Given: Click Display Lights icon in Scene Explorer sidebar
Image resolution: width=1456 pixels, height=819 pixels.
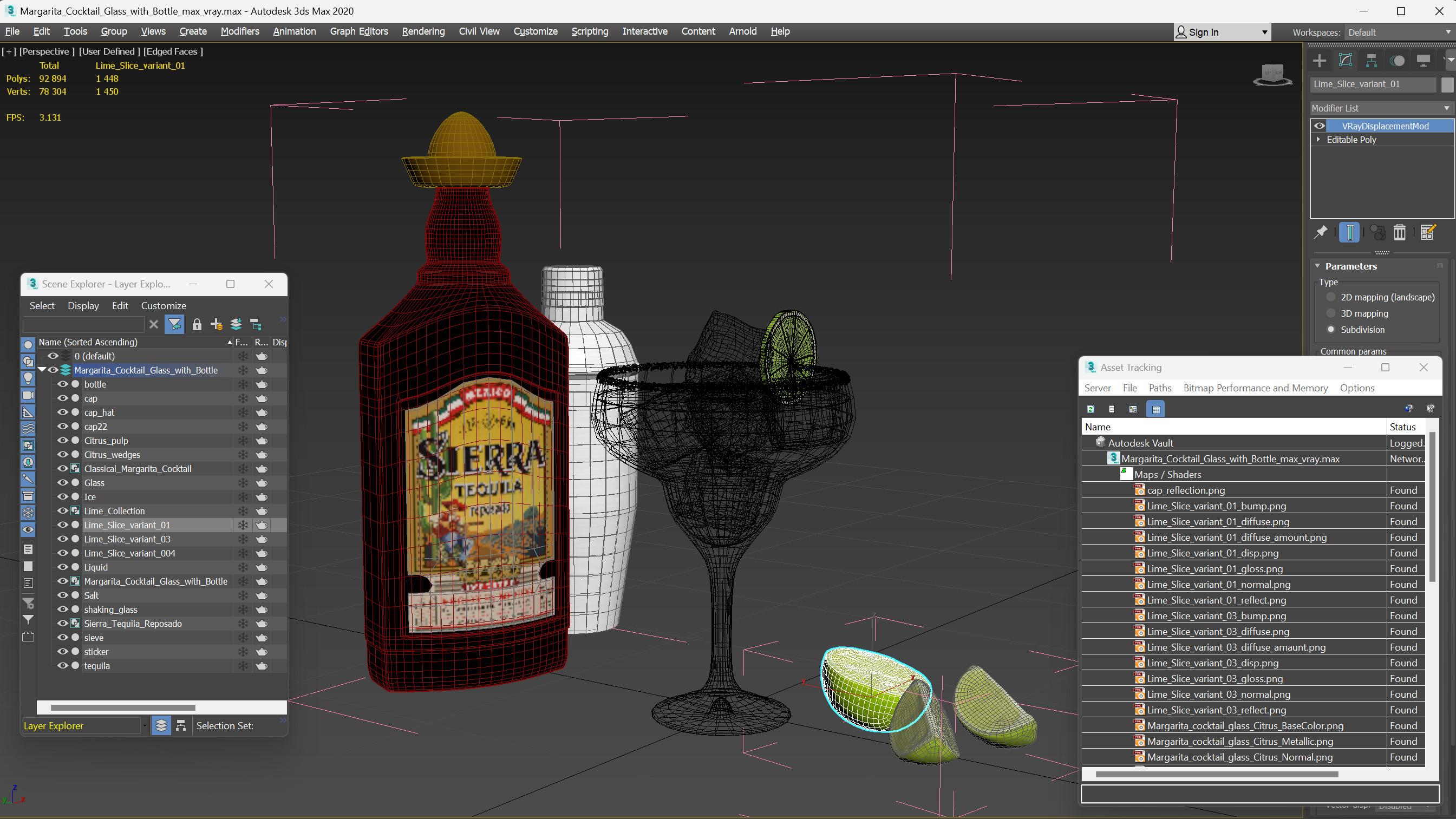Looking at the screenshot, I should (28, 378).
